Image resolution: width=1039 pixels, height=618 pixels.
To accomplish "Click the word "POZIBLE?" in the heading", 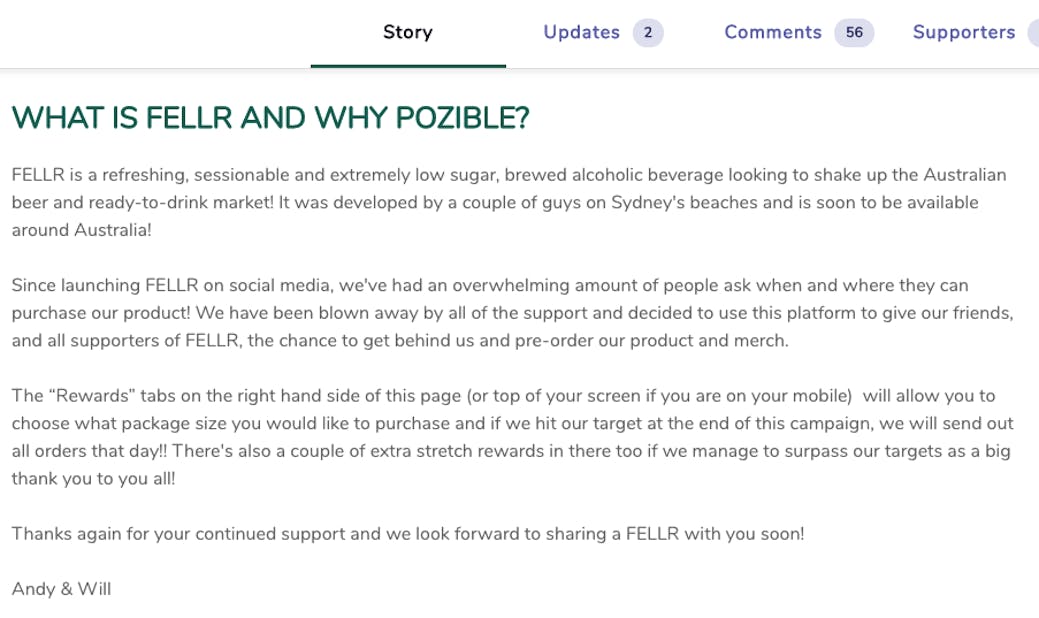I will [x=462, y=119].
